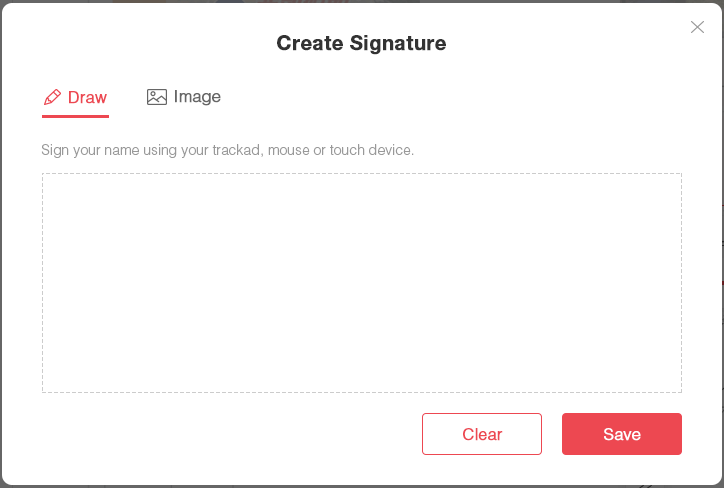Dismiss the dialog using the X icon
This screenshot has width=724, height=488.
click(x=697, y=27)
